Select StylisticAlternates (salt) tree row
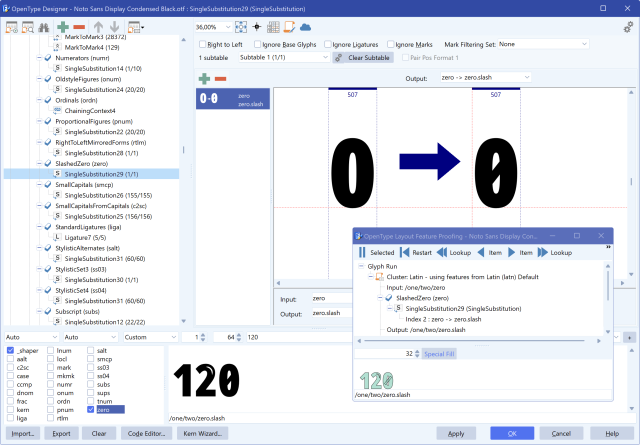Image resolution: width=640 pixels, height=445 pixels. [x=87, y=248]
